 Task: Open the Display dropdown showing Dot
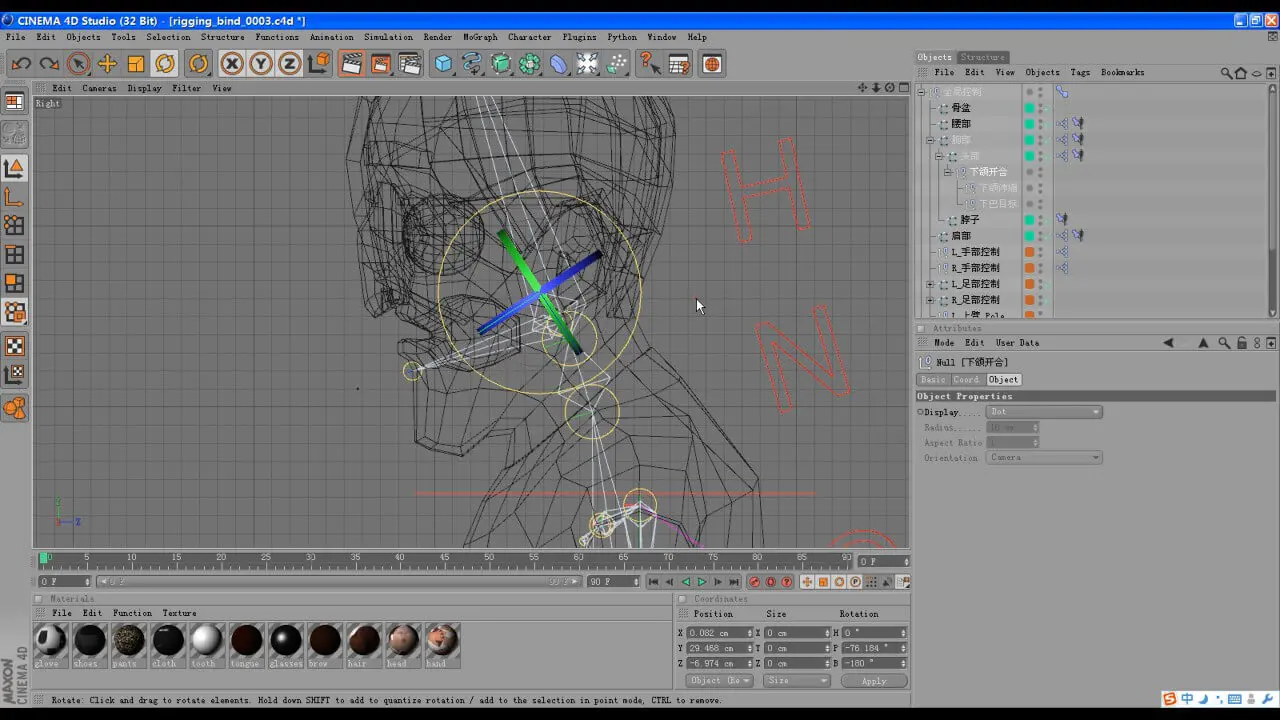coord(1044,412)
